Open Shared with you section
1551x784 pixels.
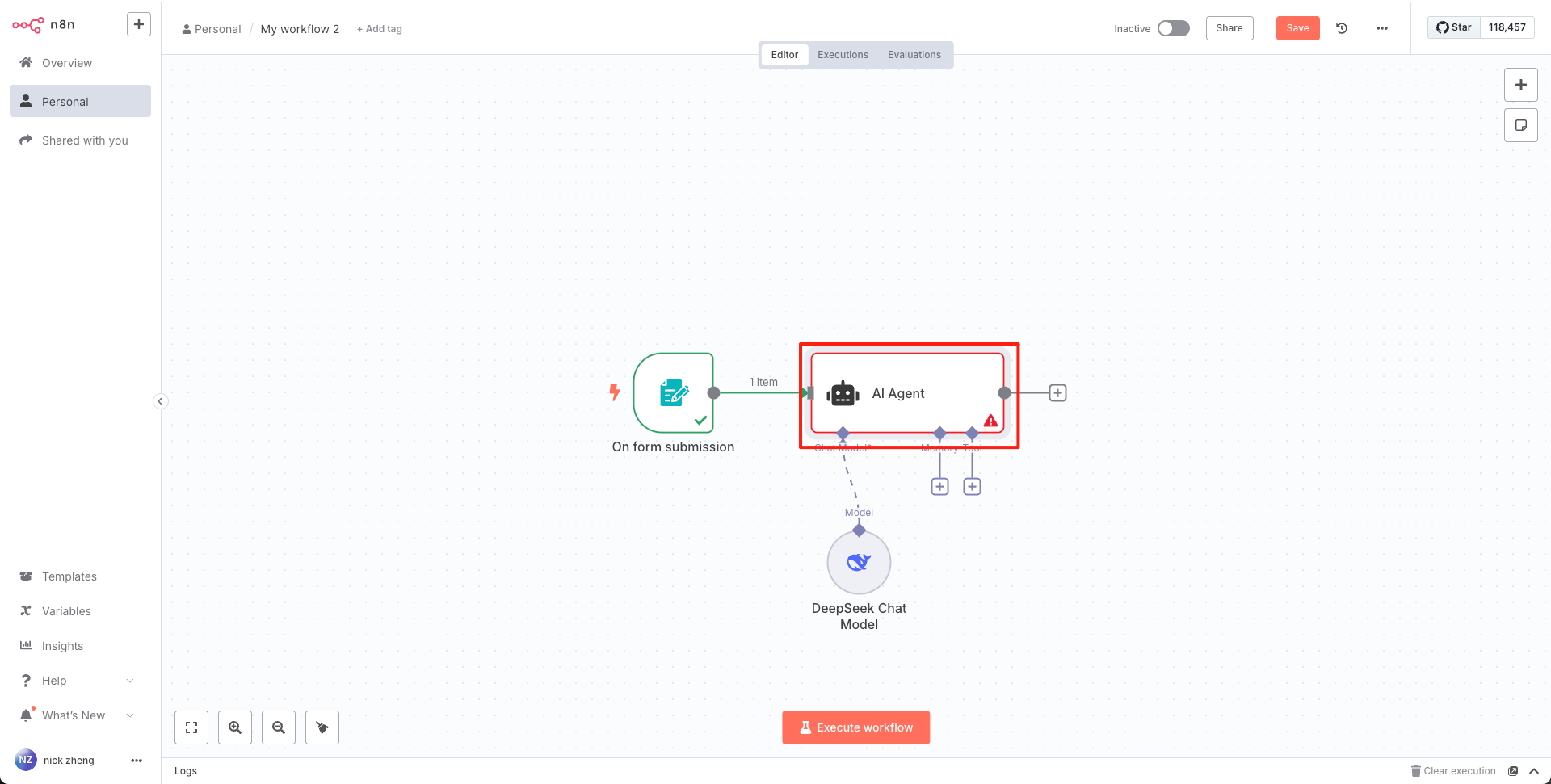(80, 140)
